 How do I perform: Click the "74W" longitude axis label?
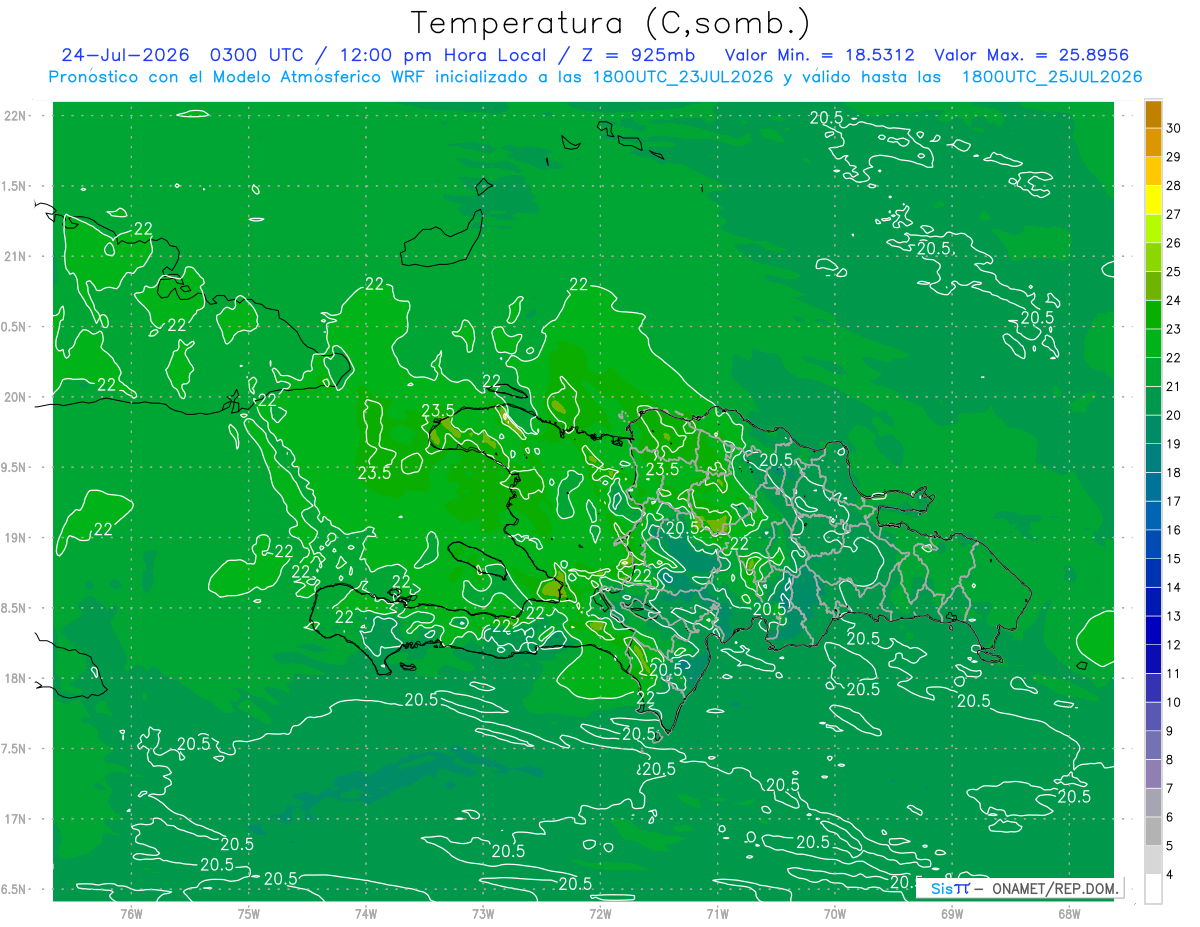366,913
